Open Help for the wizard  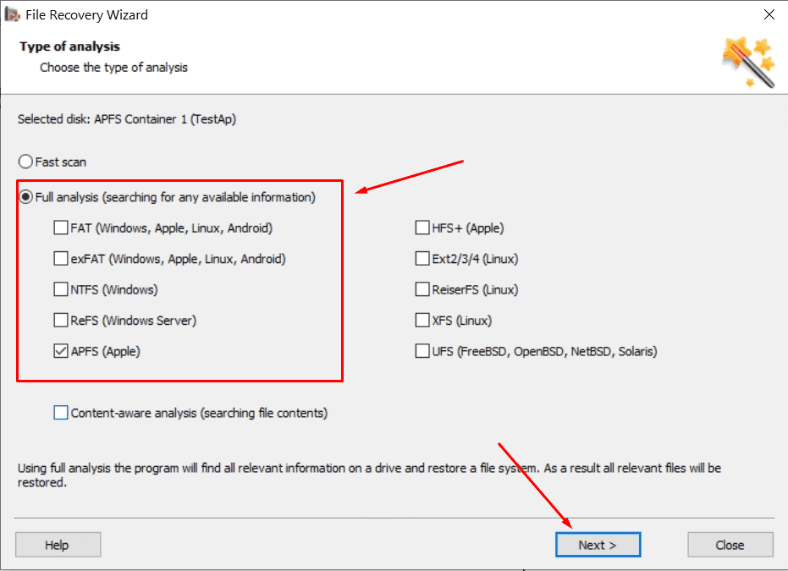pyautogui.click(x=57, y=545)
